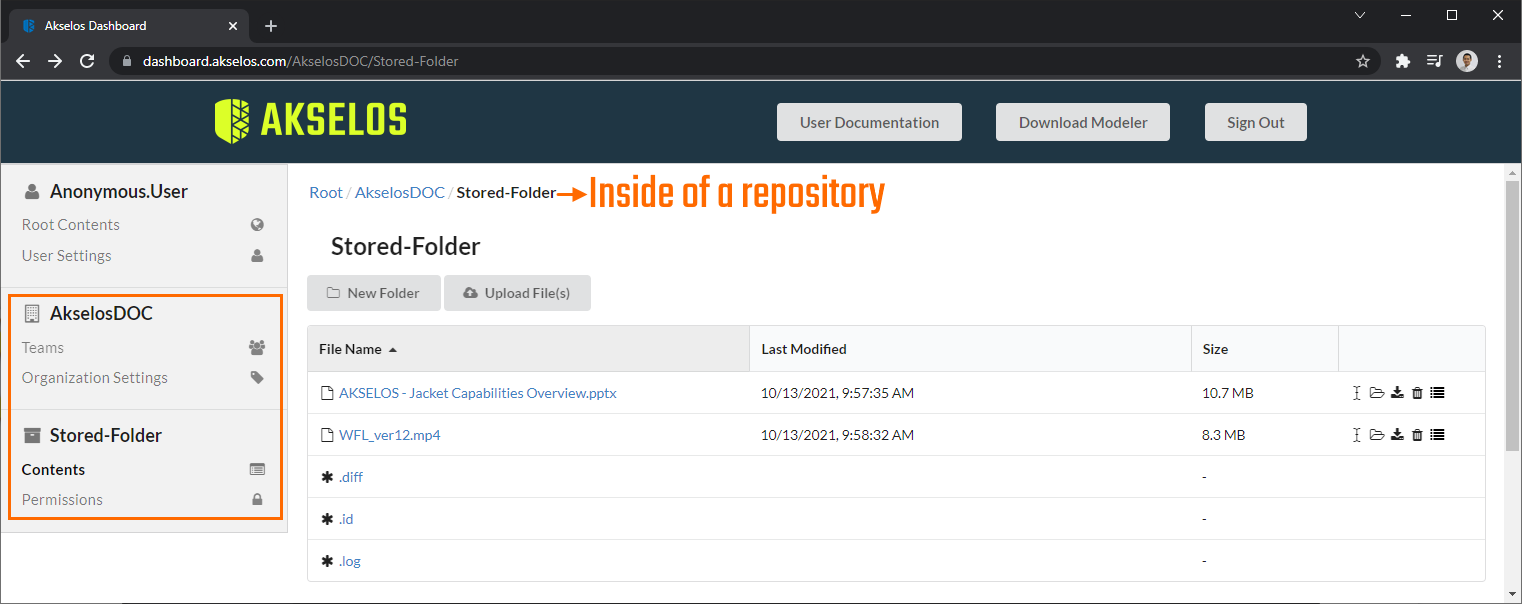Go back to the previous page
The width and height of the screenshot is (1522, 604).
[23, 61]
